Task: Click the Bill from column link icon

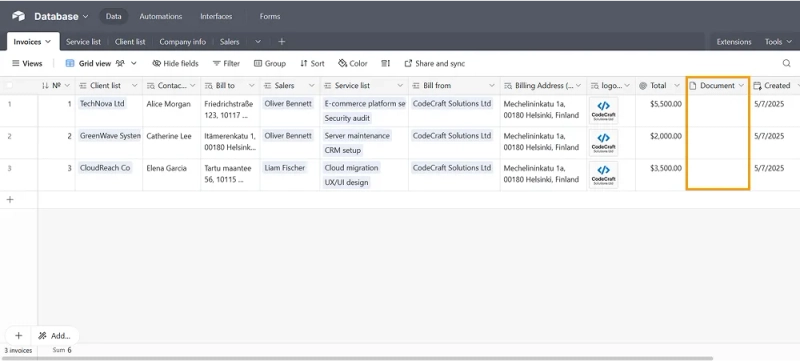Action: point(416,86)
